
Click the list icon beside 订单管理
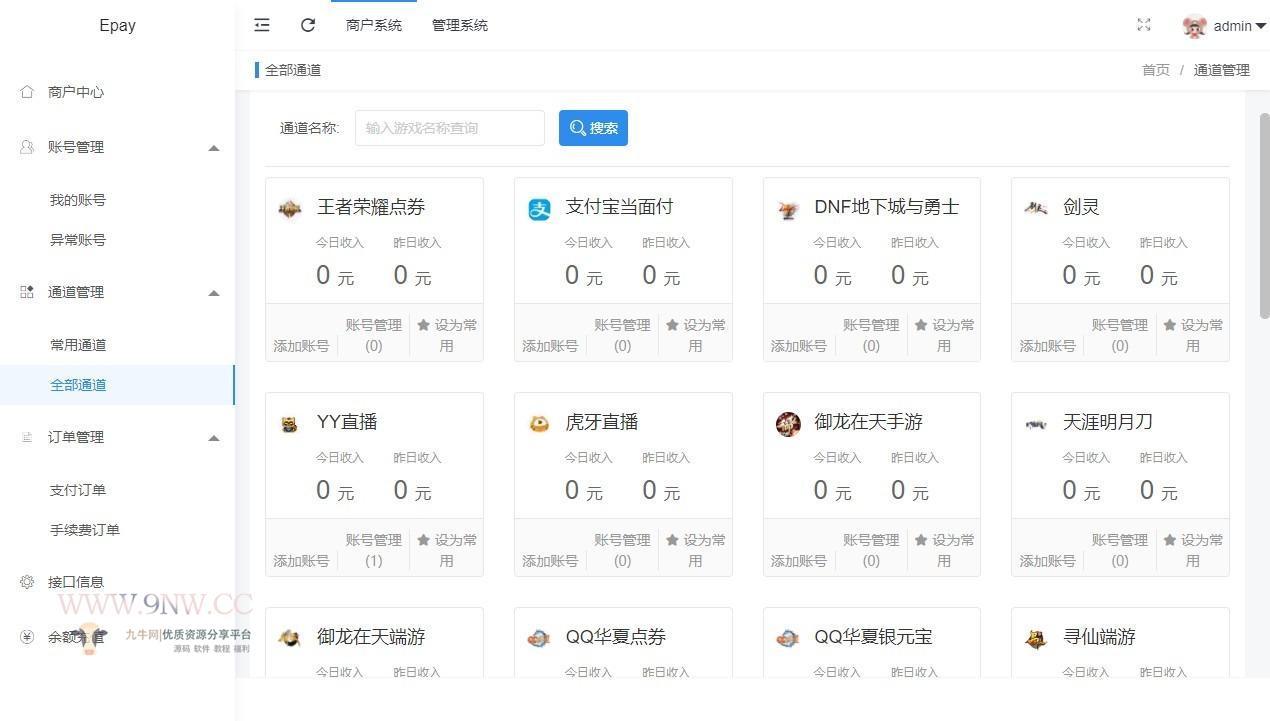[x=27, y=437]
